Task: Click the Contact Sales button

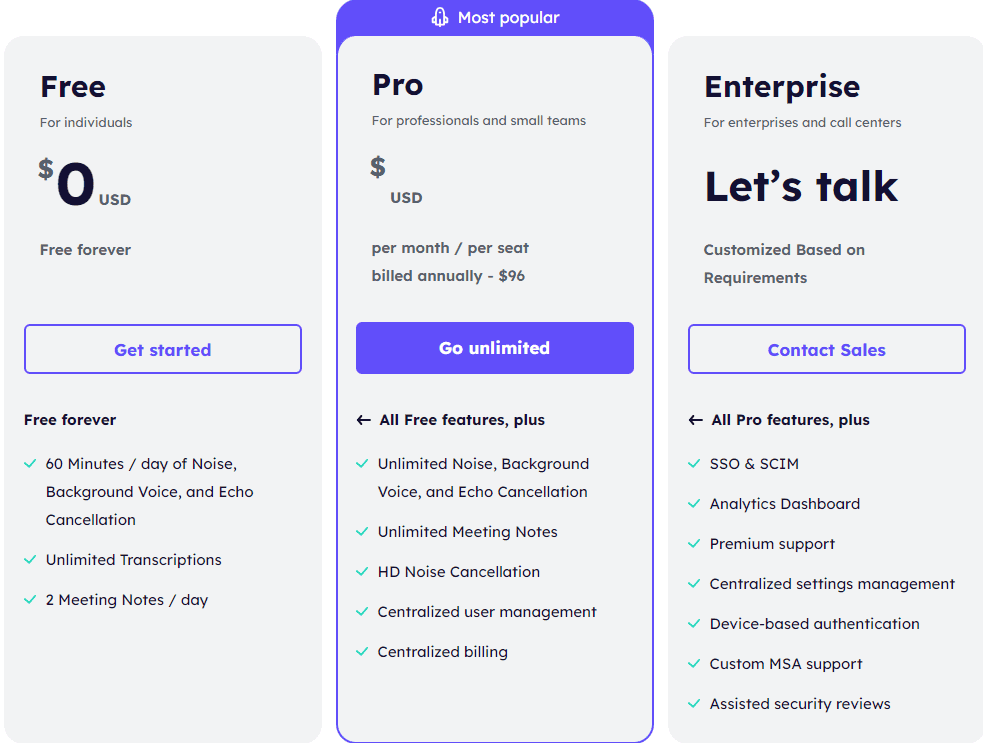Action: [x=827, y=349]
